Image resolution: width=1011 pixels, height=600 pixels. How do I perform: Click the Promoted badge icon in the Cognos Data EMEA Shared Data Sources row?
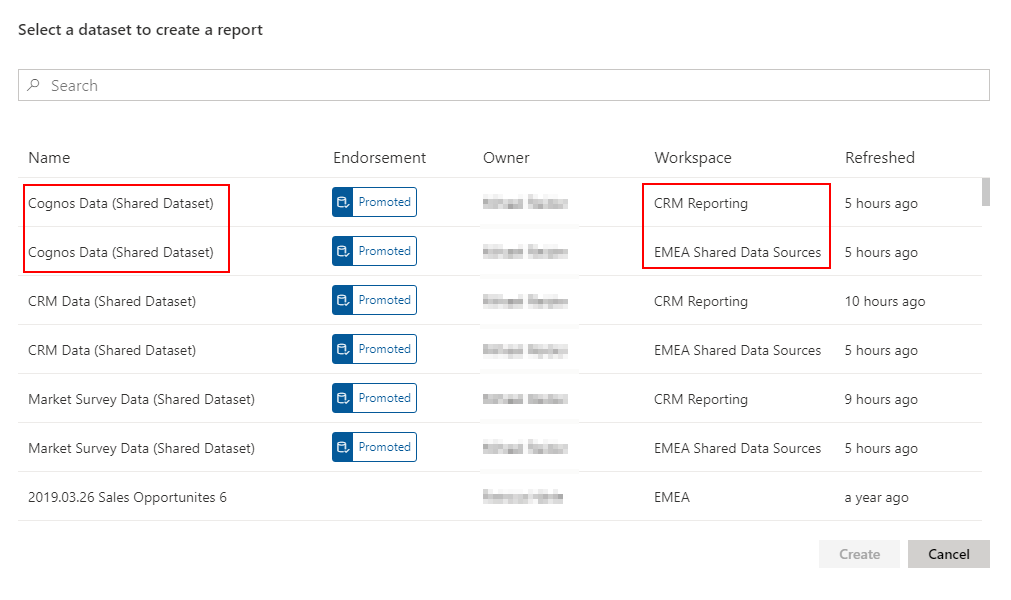click(x=342, y=251)
